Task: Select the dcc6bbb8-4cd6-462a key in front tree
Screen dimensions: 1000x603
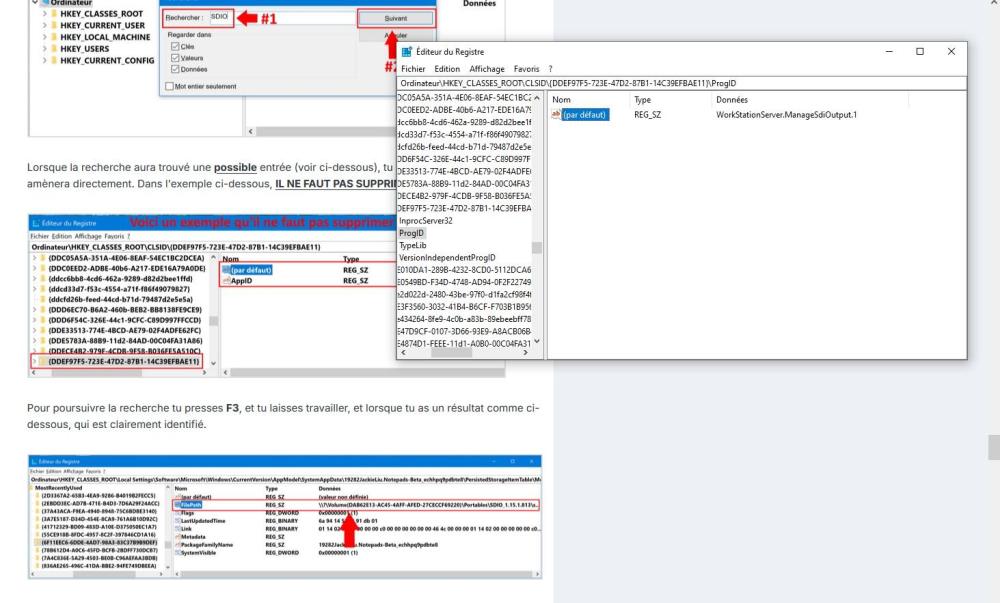Action: 464,122
